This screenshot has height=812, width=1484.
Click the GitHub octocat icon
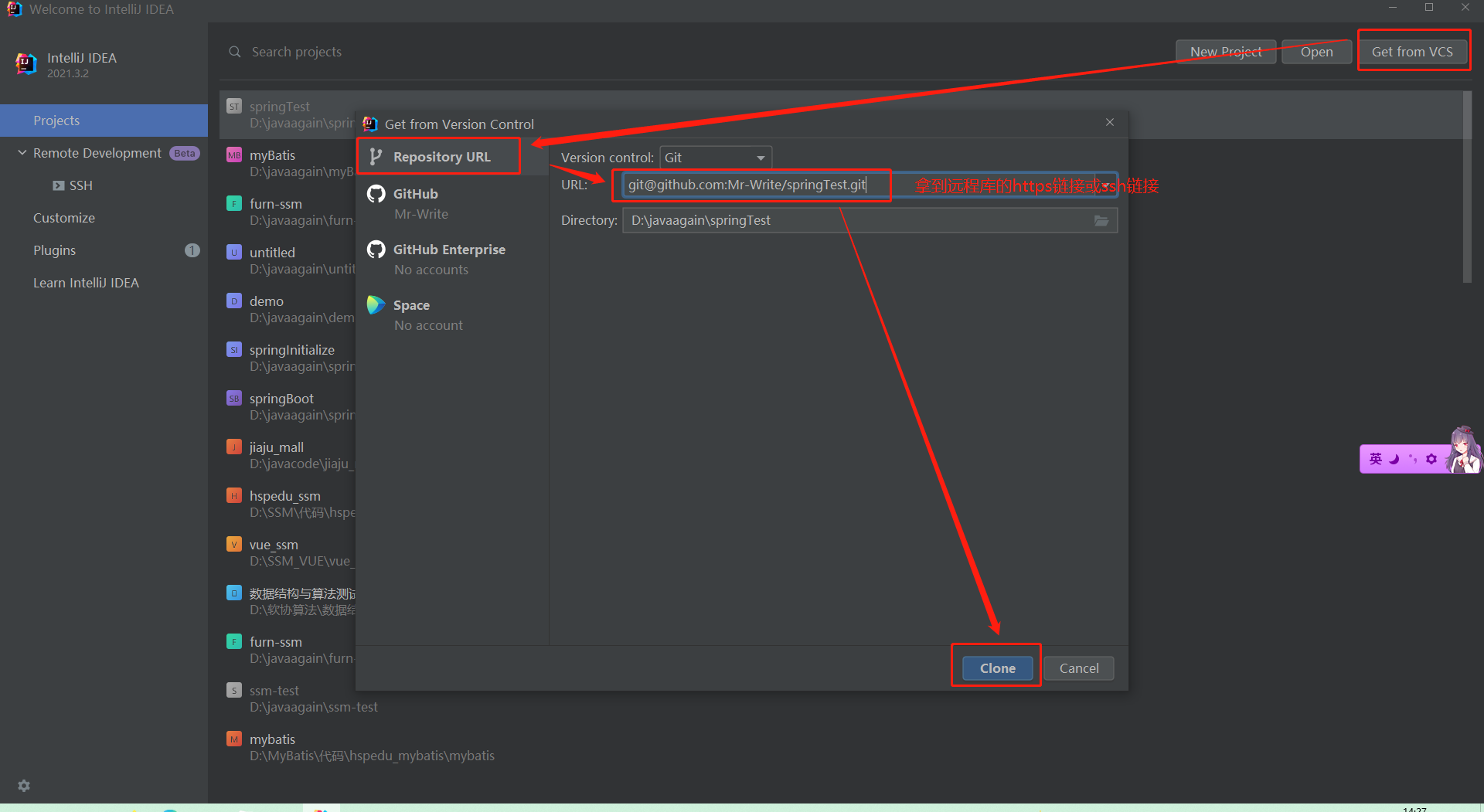click(x=376, y=194)
